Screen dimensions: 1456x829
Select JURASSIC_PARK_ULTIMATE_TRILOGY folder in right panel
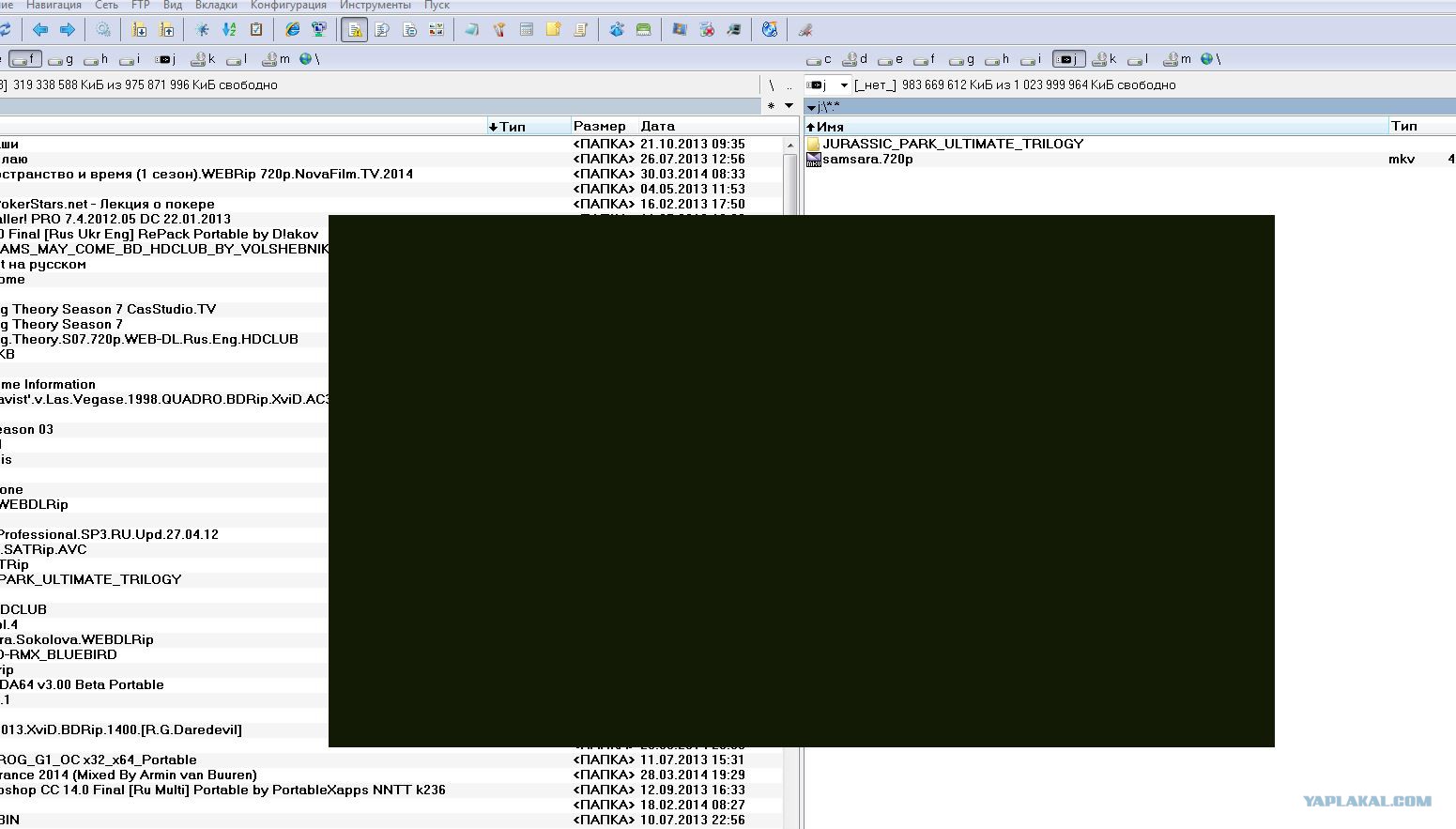click(x=953, y=144)
